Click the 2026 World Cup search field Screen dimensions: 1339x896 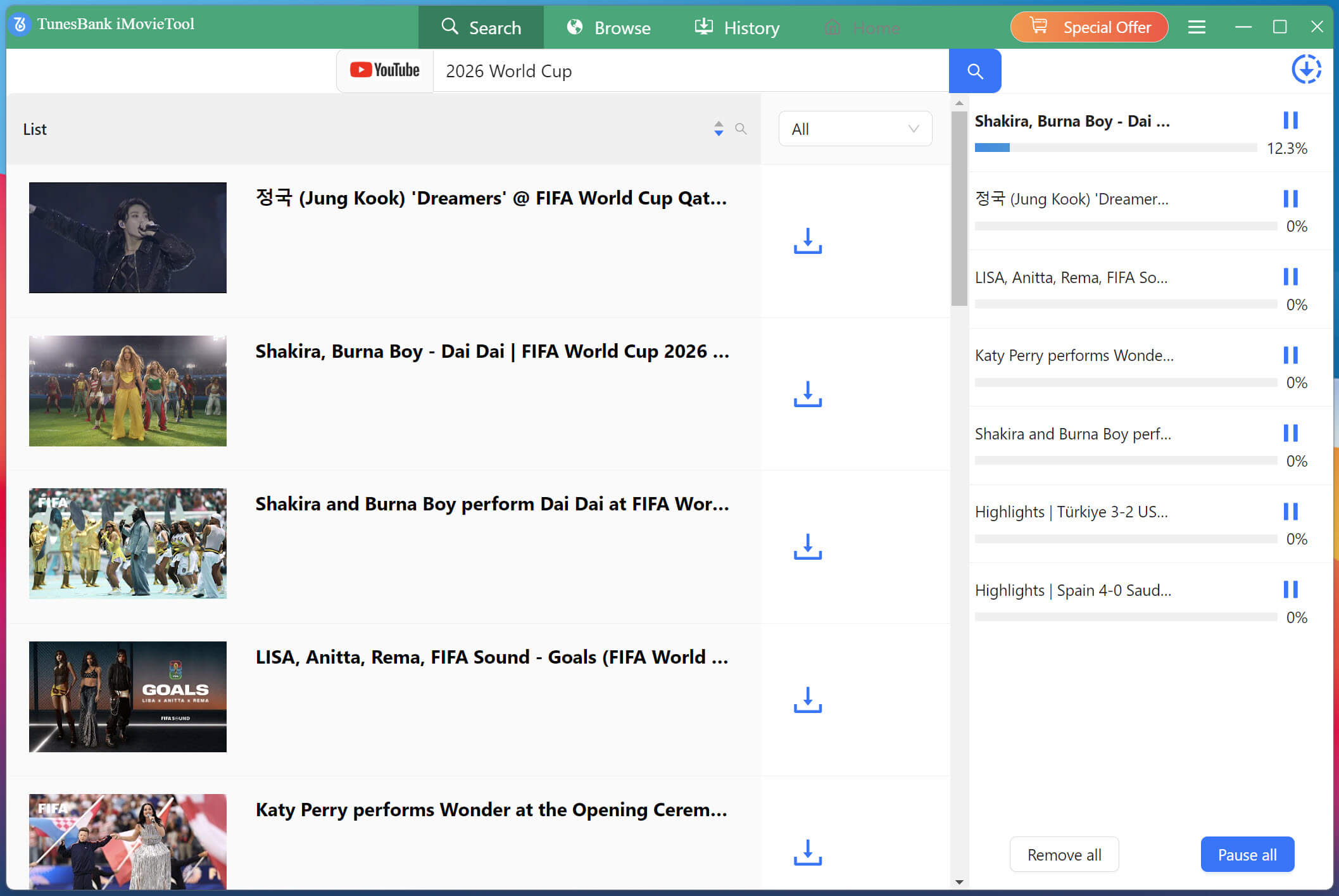click(x=691, y=71)
